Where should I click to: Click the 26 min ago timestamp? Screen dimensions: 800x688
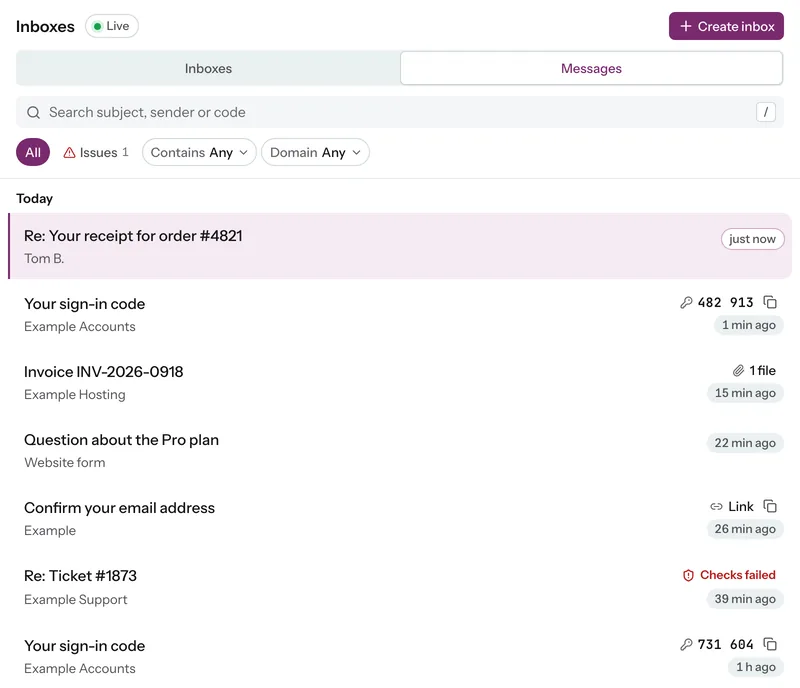[745, 529]
